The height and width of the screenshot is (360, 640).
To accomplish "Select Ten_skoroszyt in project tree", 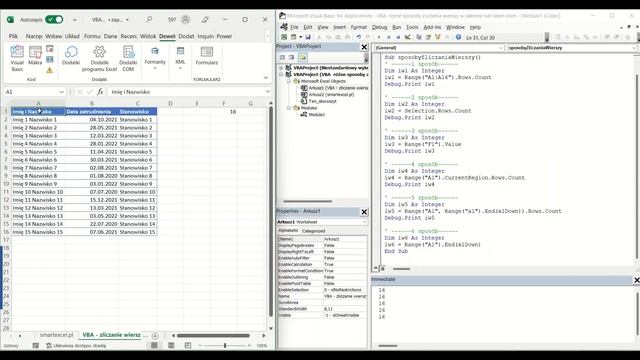I will tap(322, 101).
